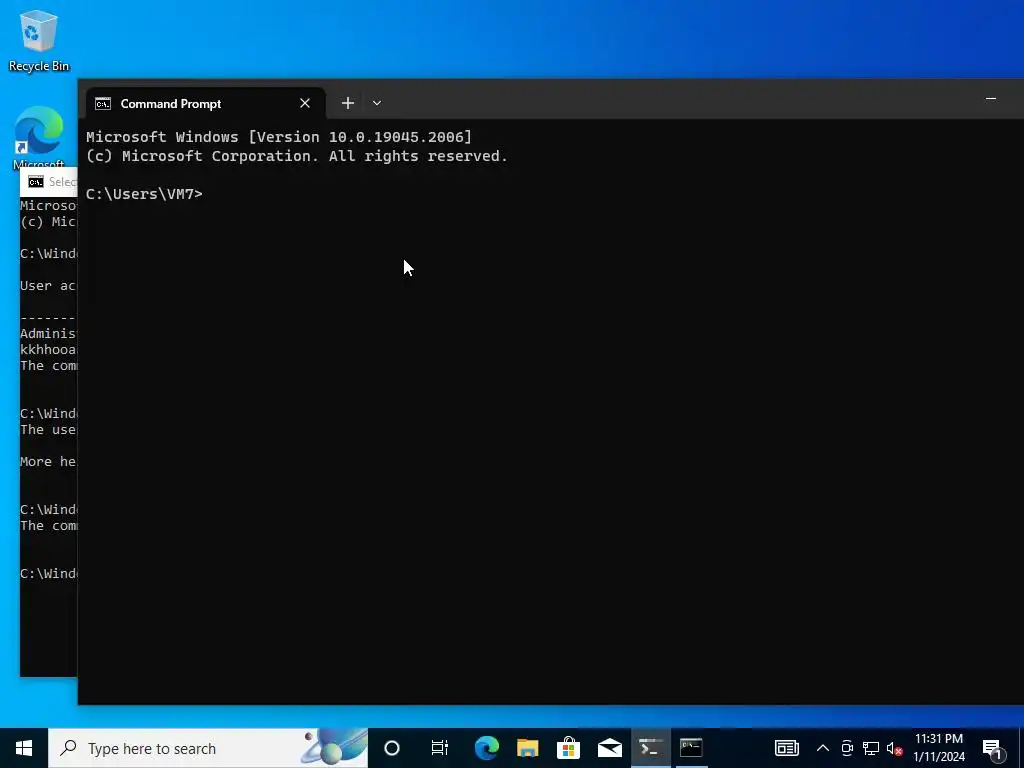The height and width of the screenshot is (768, 1024).
Task: Open the Recycle Bin desktop icon
Action: 39,40
